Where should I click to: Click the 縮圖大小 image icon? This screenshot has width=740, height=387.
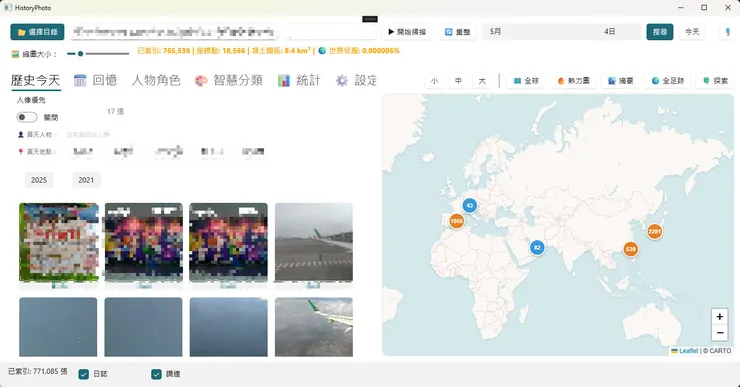(x=15, y=54)
